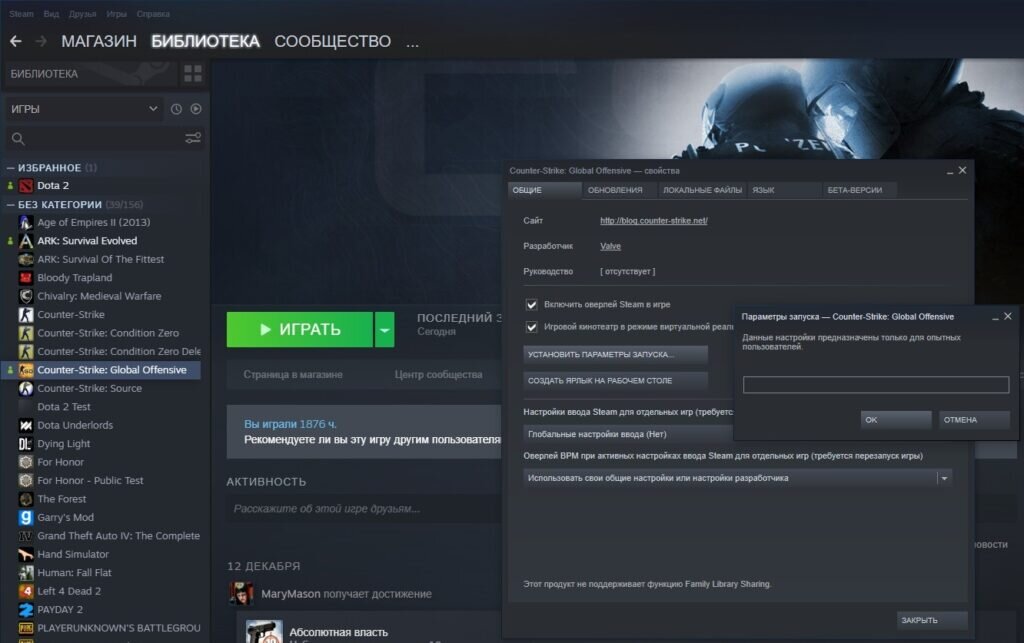Click the ARK: Survival Evolved icon

pos(26,241)
